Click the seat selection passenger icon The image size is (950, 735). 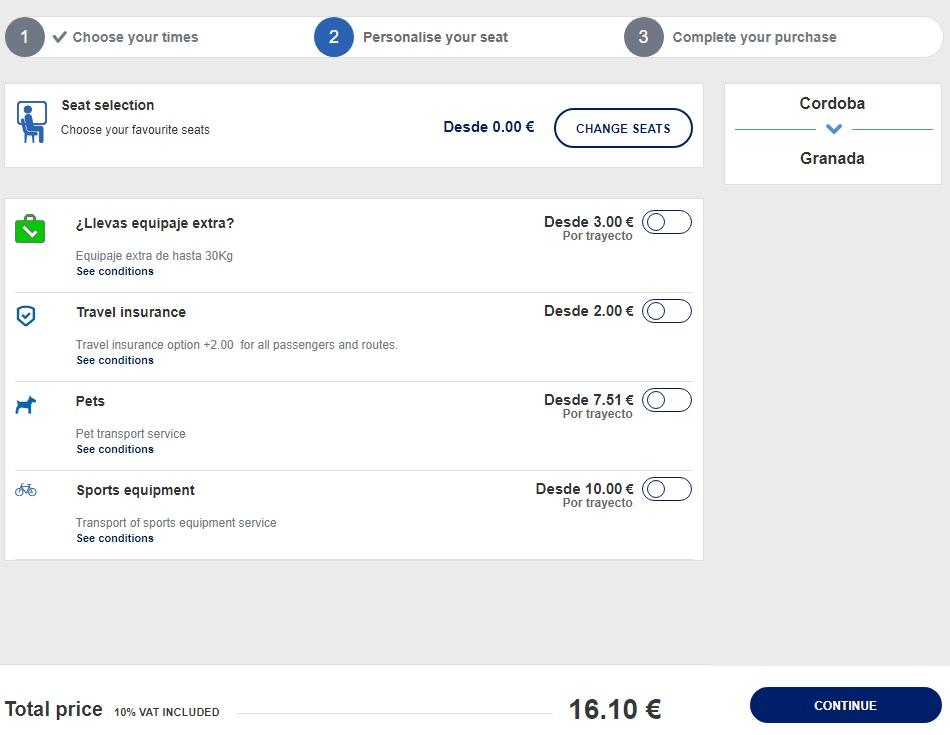click(x=32, y=122)
